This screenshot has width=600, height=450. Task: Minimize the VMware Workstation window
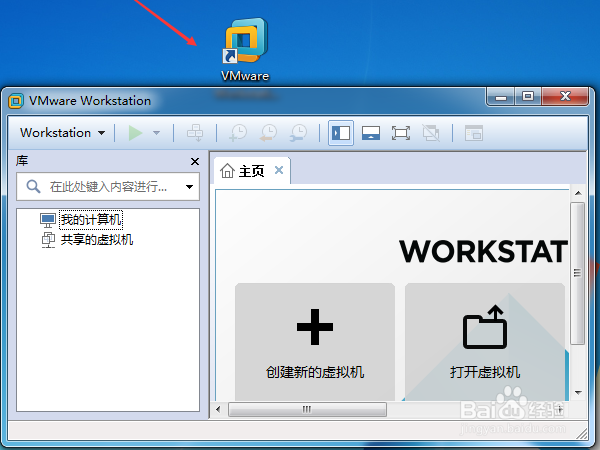[501, 97]
